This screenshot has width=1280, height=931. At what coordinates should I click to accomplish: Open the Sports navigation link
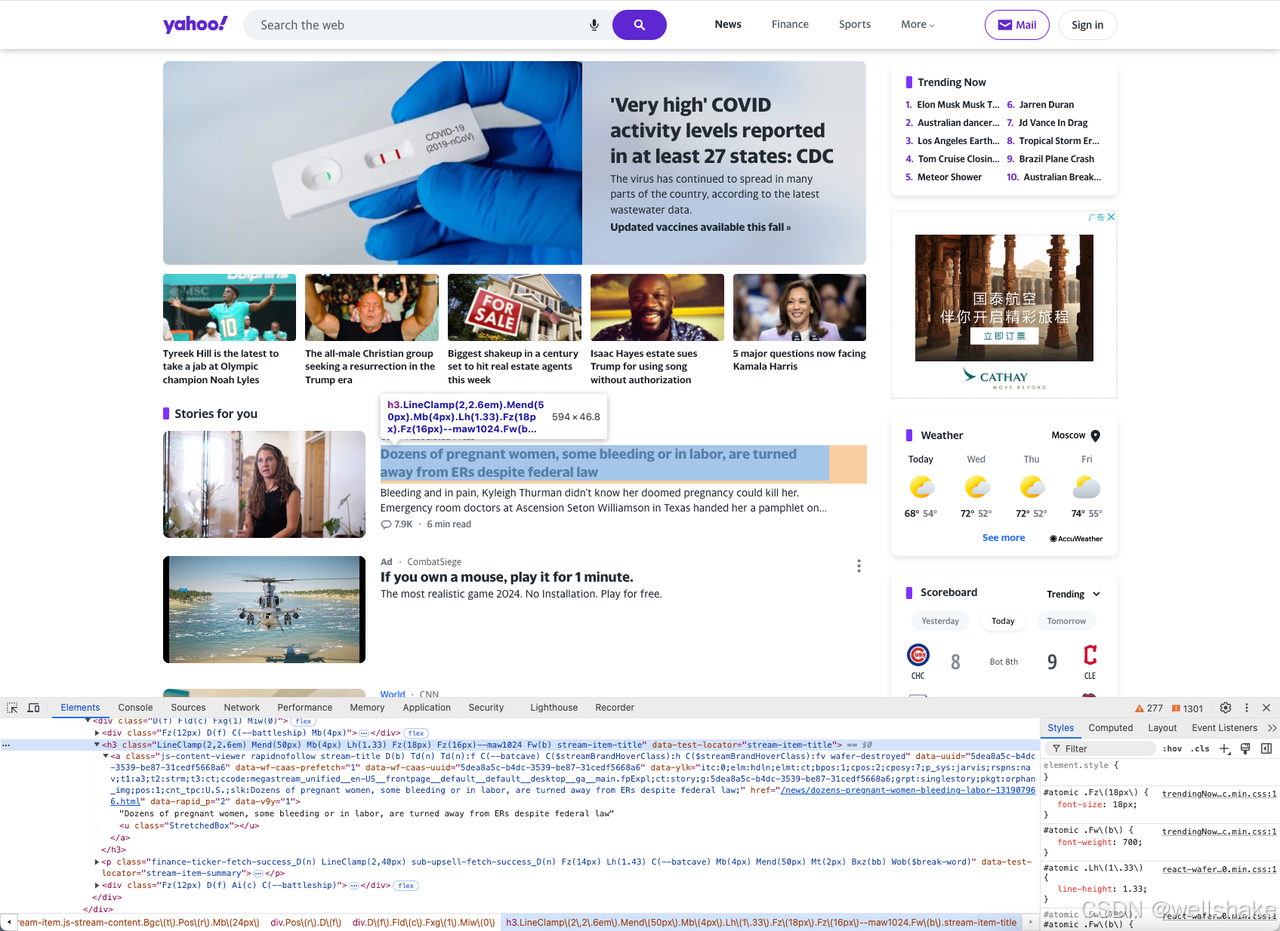pyautogui.click(x=855, y=24)
